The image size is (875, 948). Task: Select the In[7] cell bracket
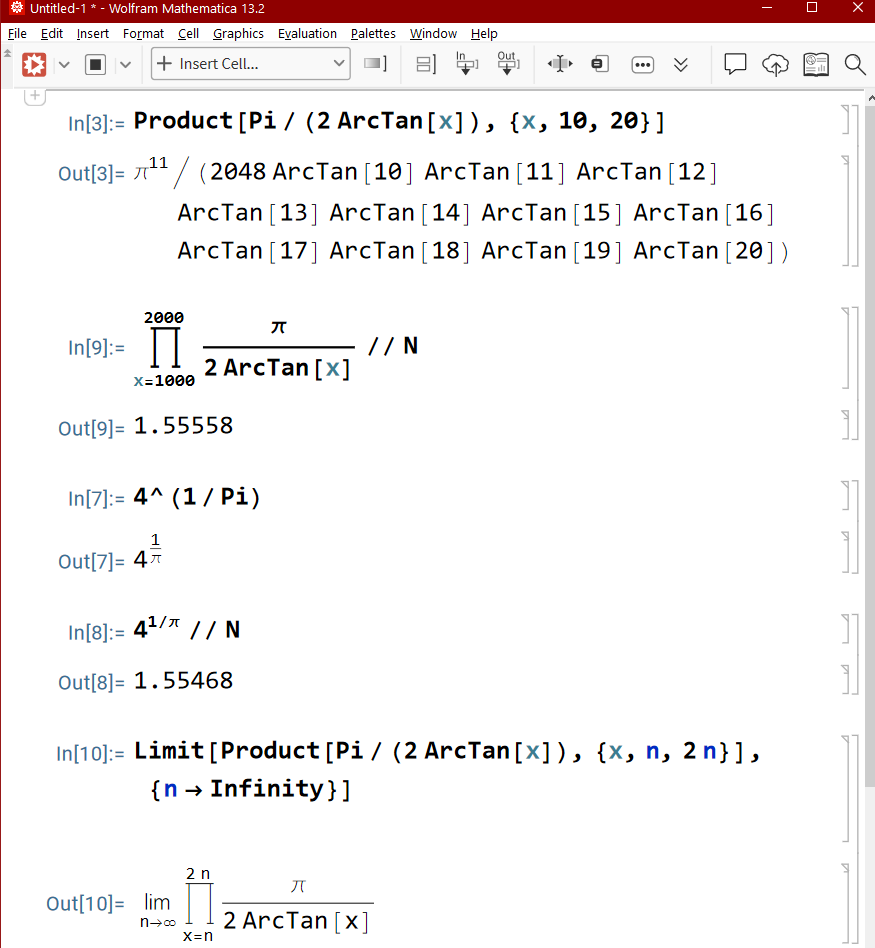click(x=845, y=496)
